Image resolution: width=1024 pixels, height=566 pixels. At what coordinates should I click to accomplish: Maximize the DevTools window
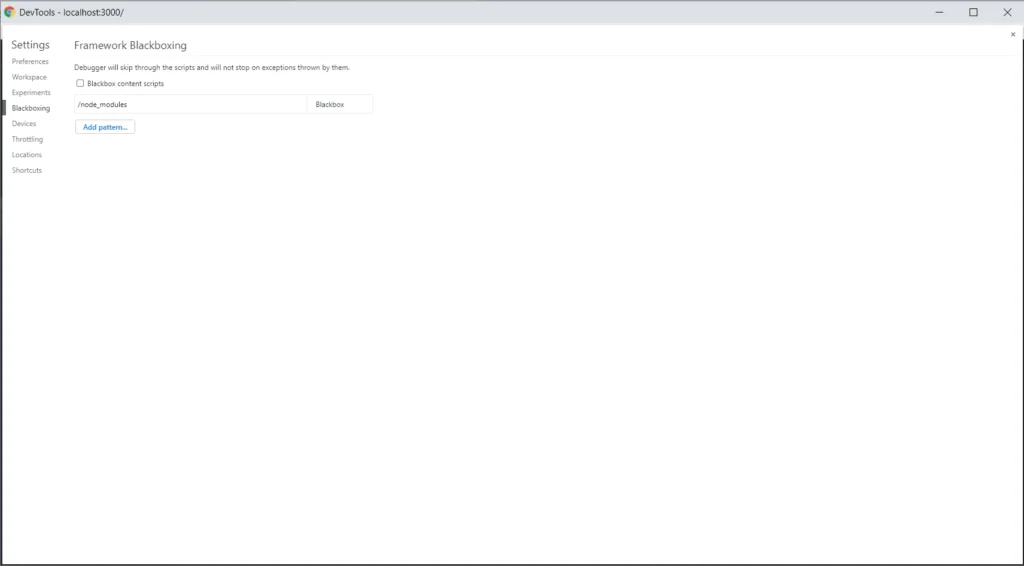point(973,12)
